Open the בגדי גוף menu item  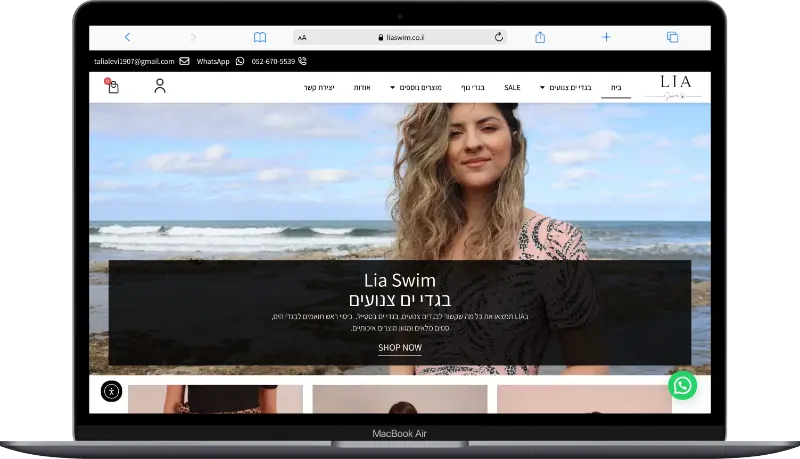473,88
